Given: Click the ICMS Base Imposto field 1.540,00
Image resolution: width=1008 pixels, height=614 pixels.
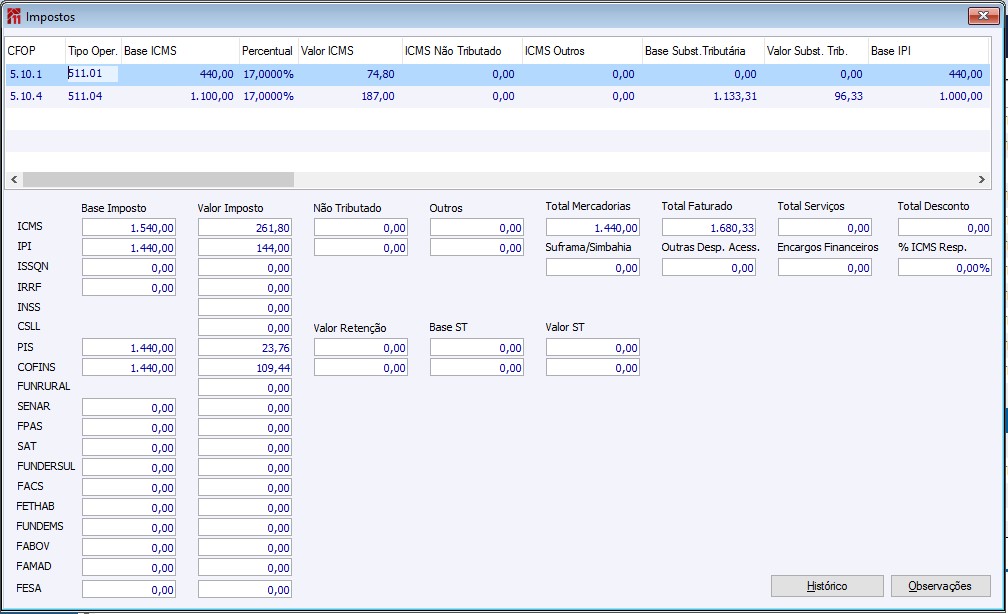Looking at the screenshot, I should click(x=129, y=228).
